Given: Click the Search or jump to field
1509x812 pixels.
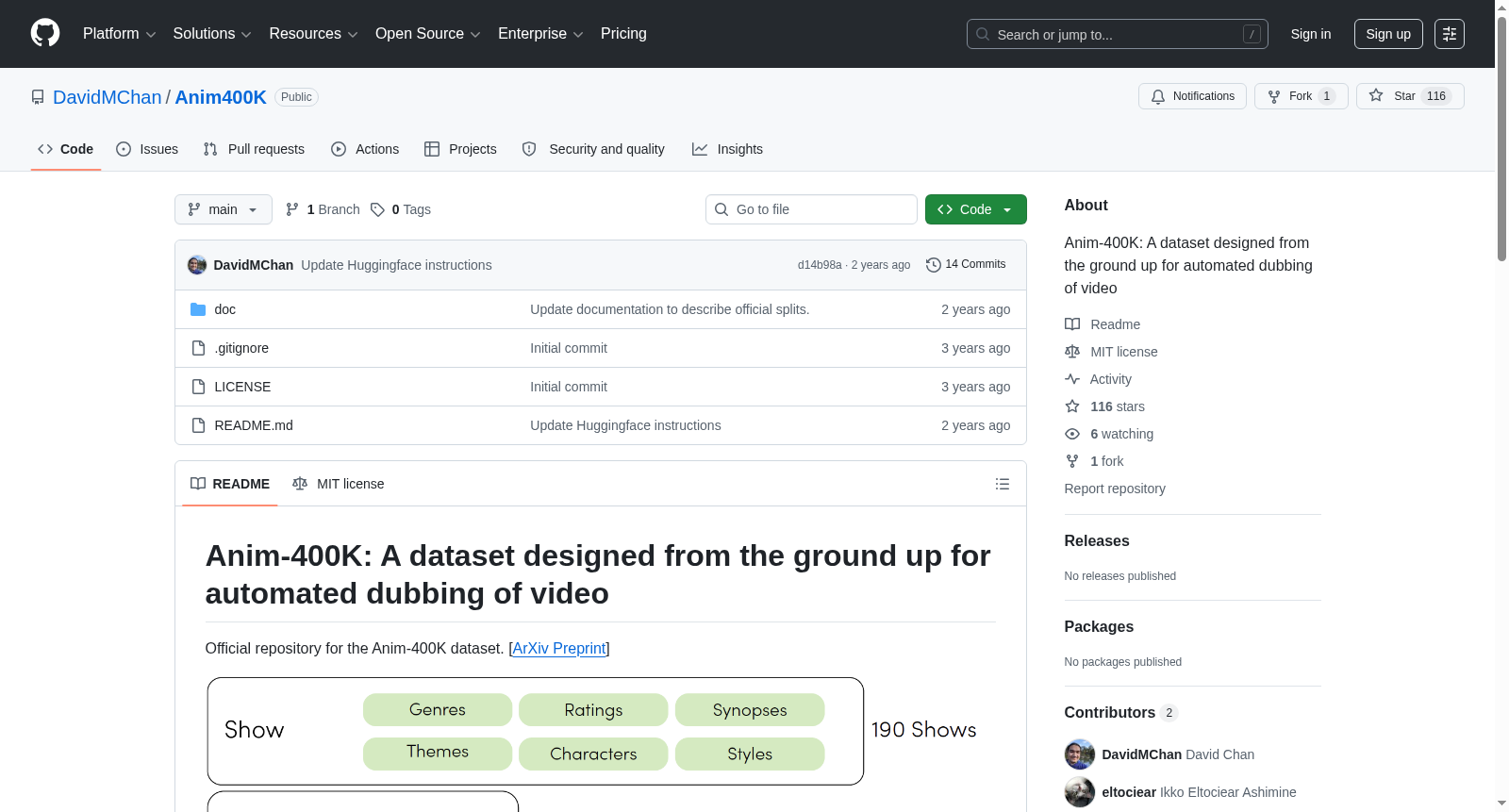Looking at the screenshot, I should pyautogui.click(x=1118, y=34).
